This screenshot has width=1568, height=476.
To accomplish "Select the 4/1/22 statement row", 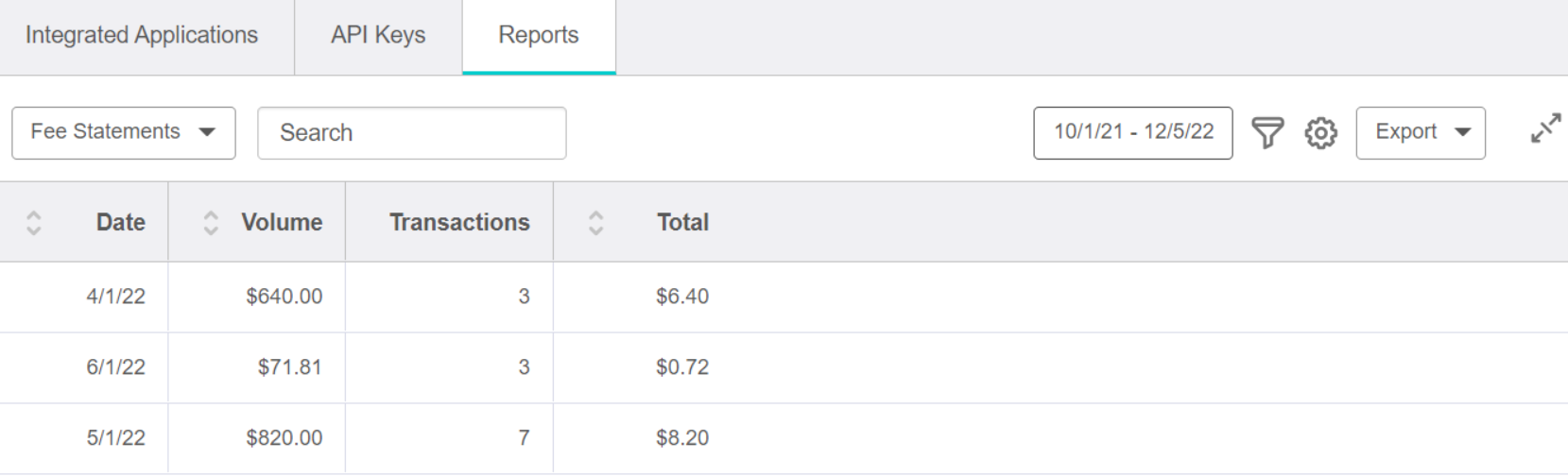I will tap(784, 297).
